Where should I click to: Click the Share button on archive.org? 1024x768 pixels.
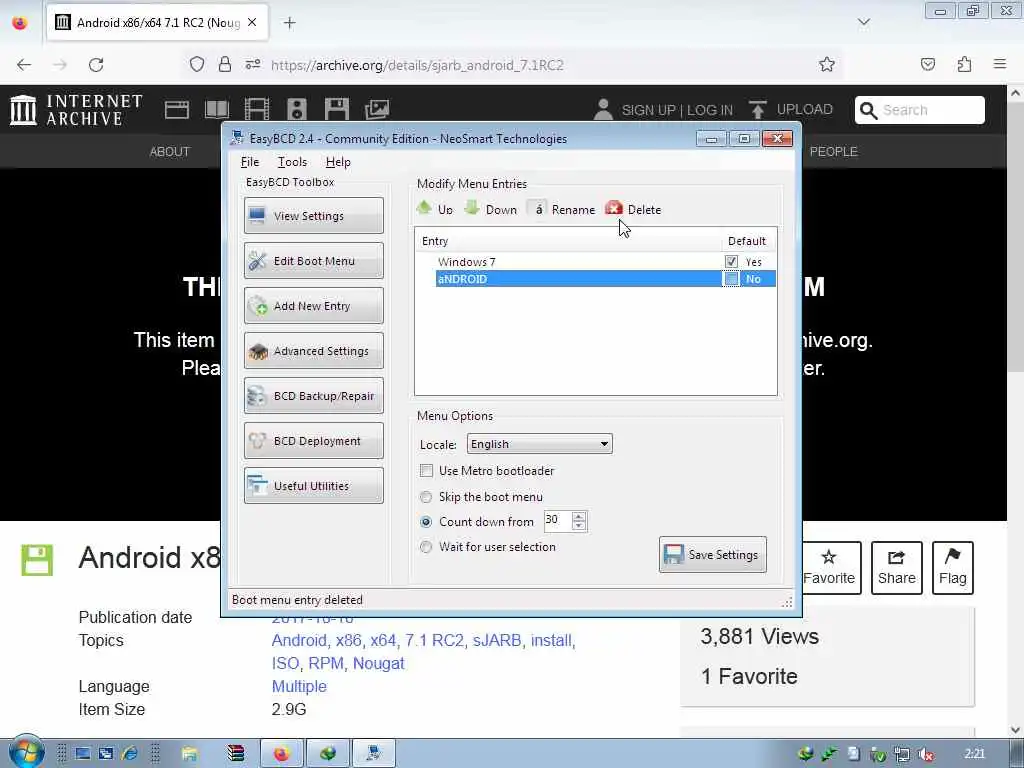pos(897,568)
